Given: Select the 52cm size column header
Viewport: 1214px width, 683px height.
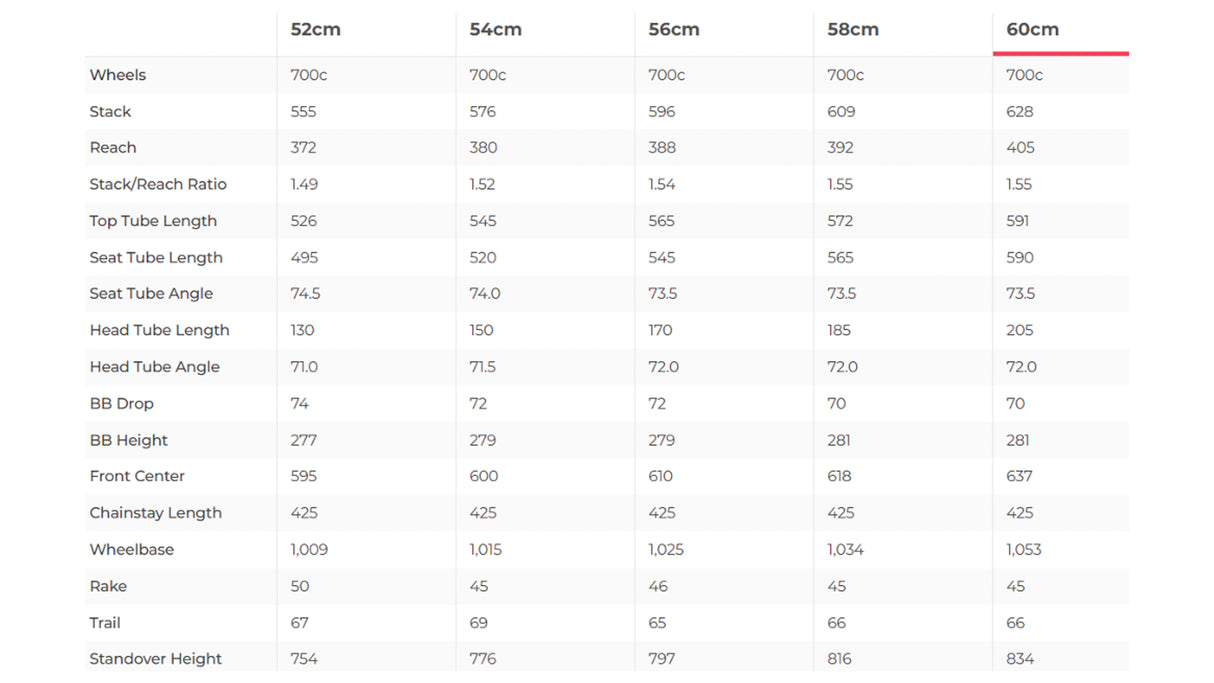Looking at the screenshot, I should pos(315,30).
